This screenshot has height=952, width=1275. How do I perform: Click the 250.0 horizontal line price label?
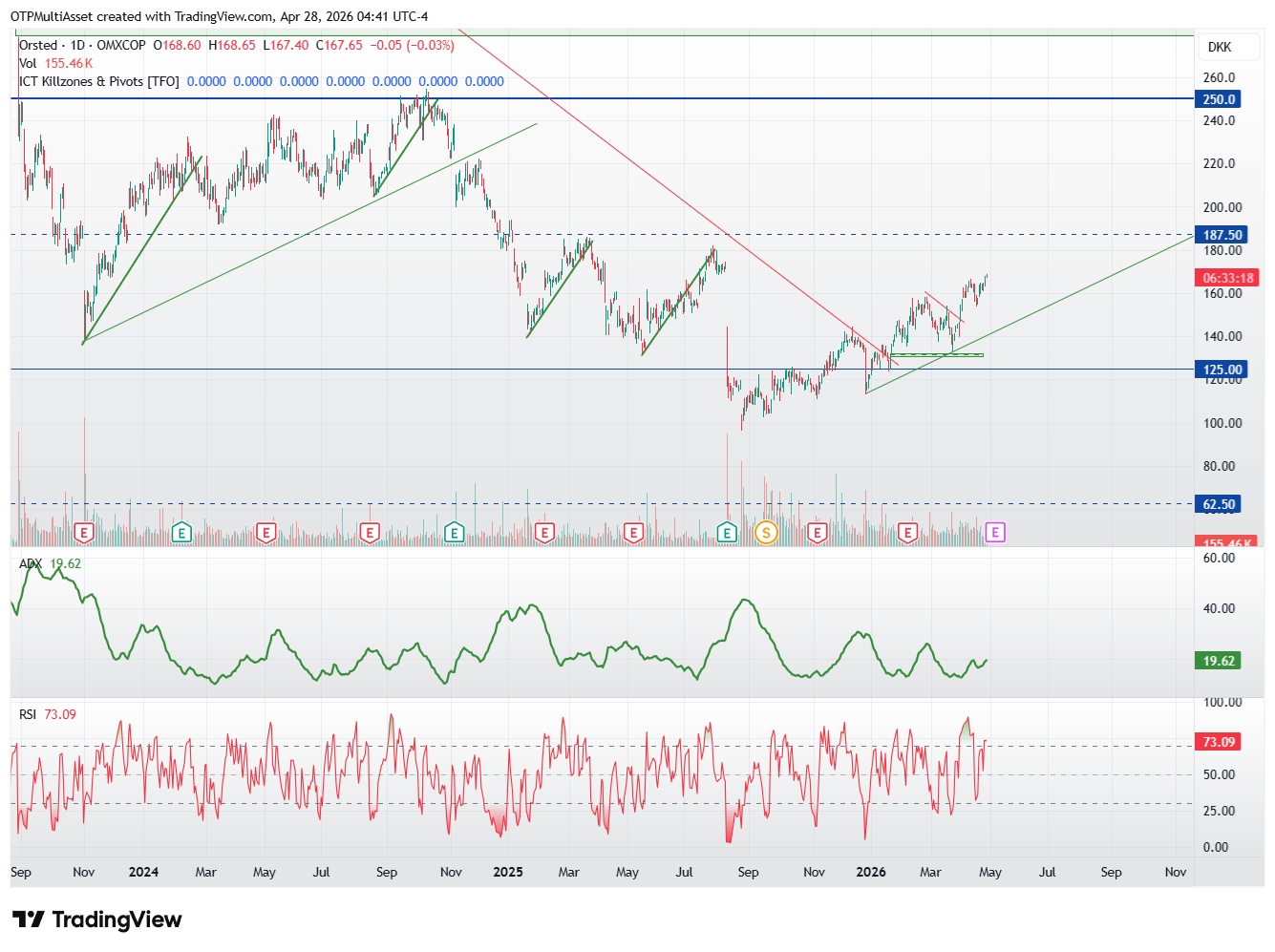tap(1220, 99)
